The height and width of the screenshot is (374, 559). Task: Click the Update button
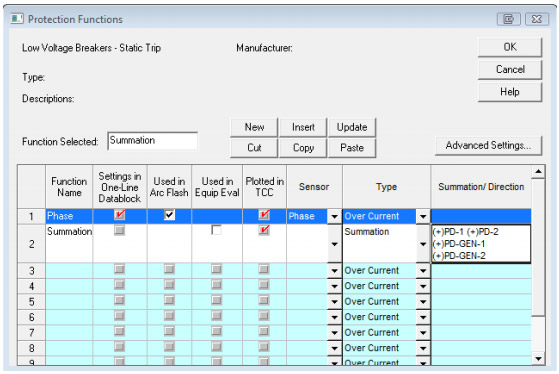(352, 127)
